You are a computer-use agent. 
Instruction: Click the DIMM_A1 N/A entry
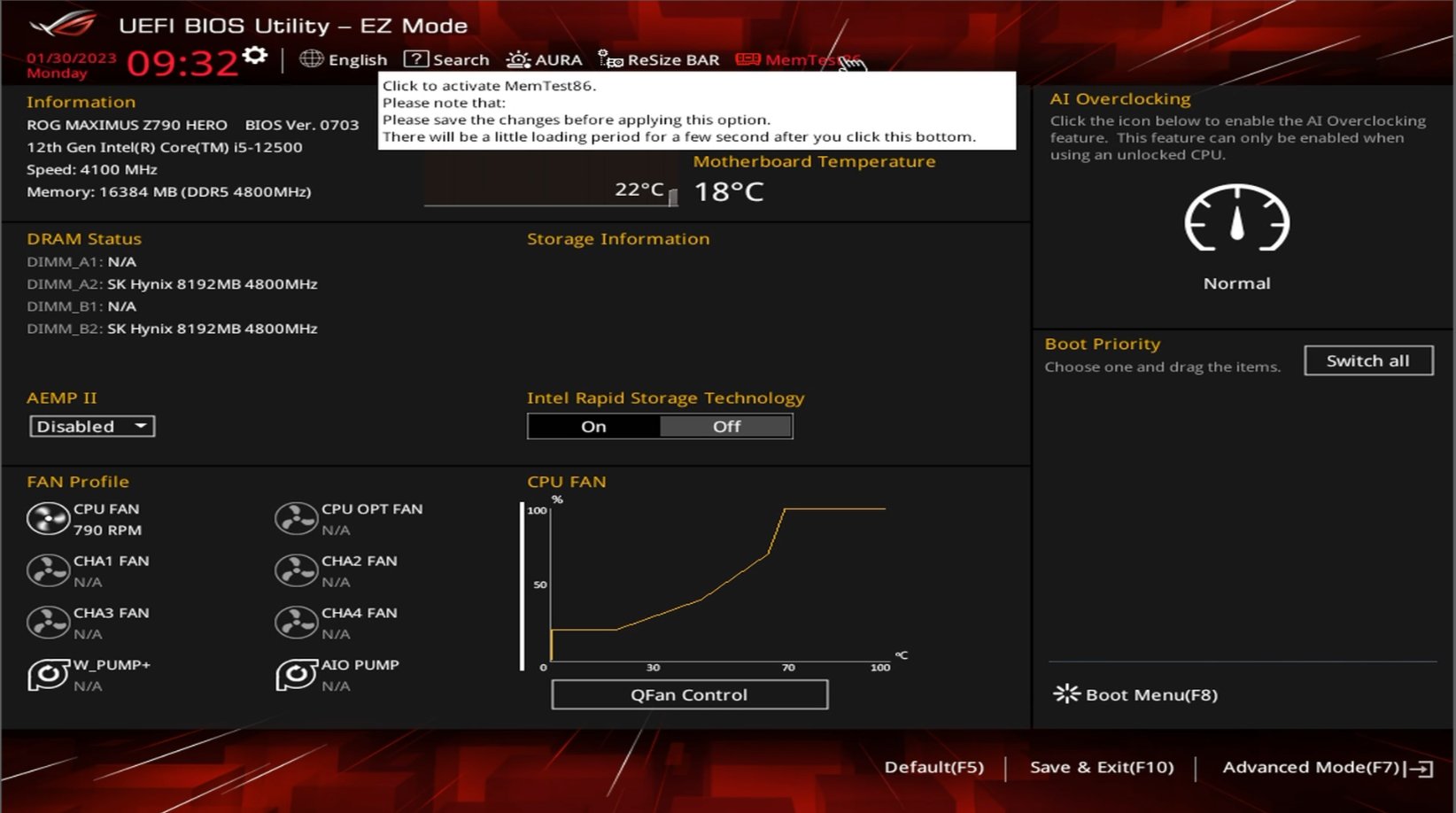[81, 262]
